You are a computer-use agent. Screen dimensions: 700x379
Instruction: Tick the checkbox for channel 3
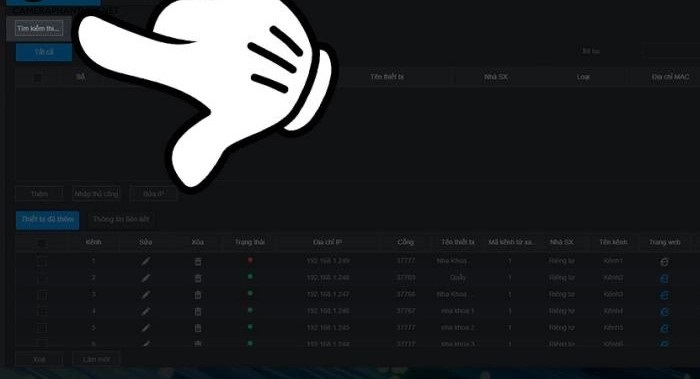(x=42, y=295)
